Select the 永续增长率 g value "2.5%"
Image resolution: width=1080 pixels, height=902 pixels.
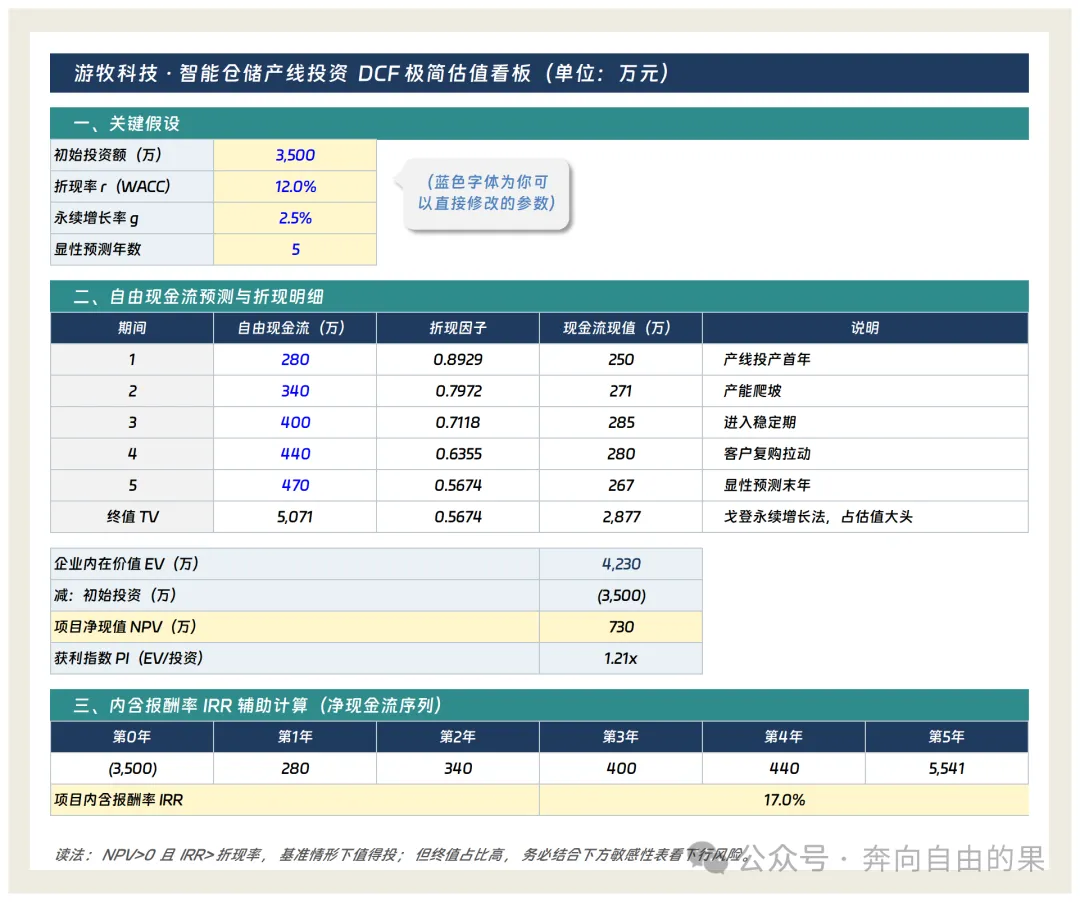295,218
